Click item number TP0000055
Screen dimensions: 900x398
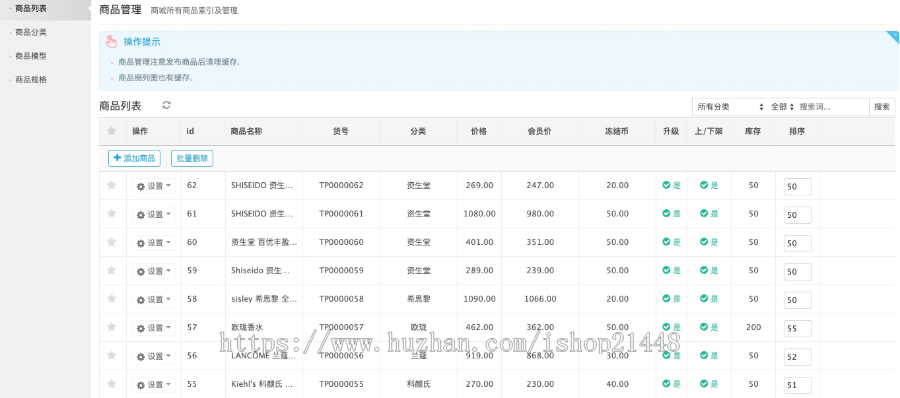pyautogui.click(x=341, y=384)
